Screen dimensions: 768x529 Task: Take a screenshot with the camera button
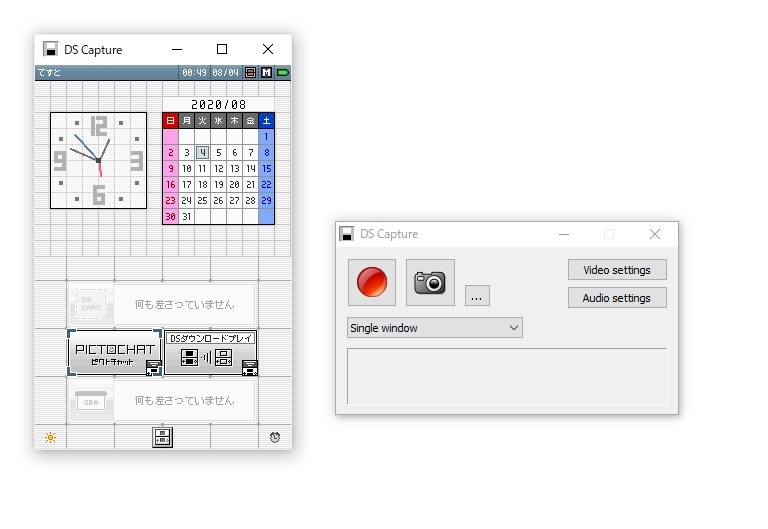[430, 282]
